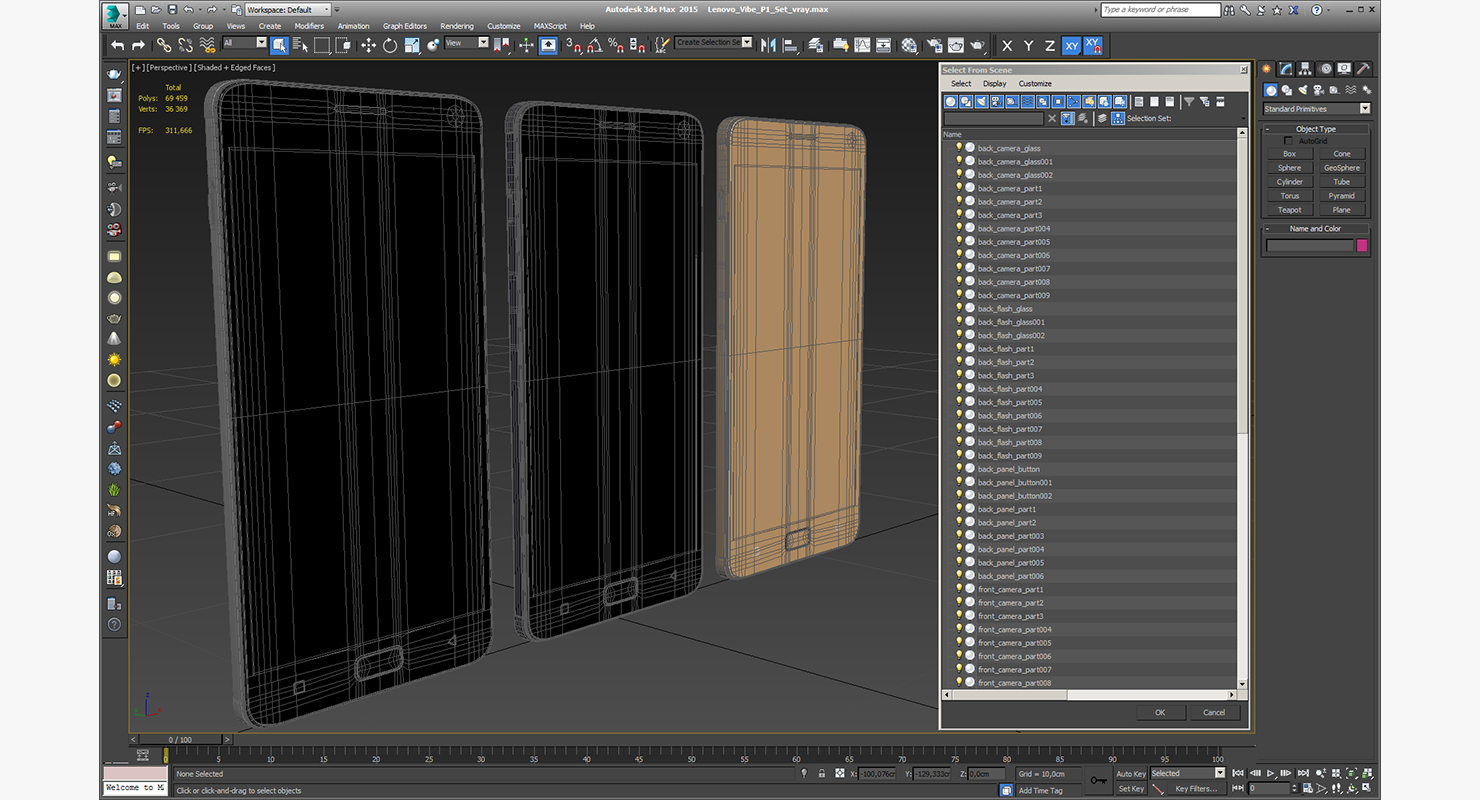
Task: Toggle the 3D Snaps icon
Action: point(573,45)
